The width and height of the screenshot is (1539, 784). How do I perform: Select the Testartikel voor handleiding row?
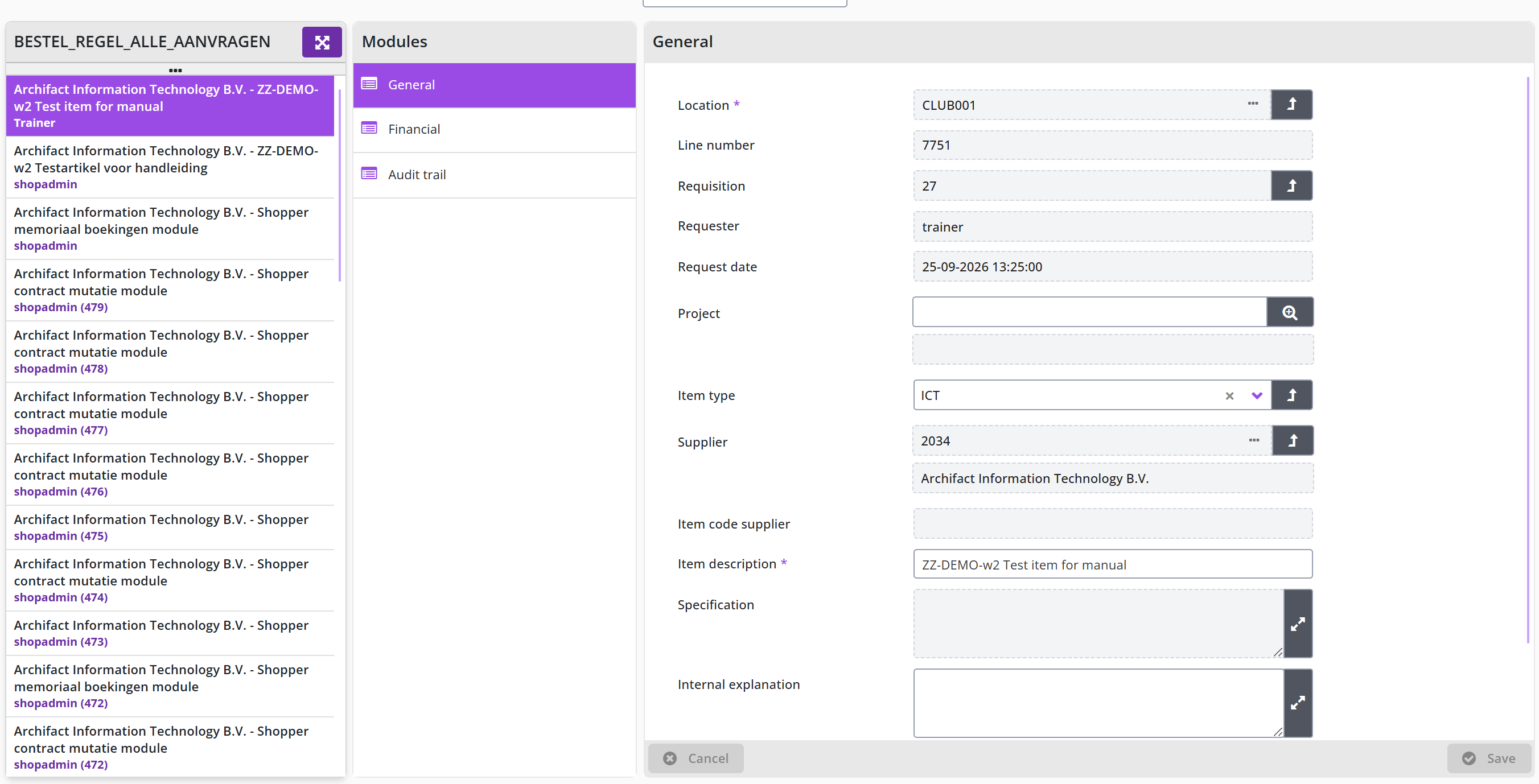click(170, 167)
